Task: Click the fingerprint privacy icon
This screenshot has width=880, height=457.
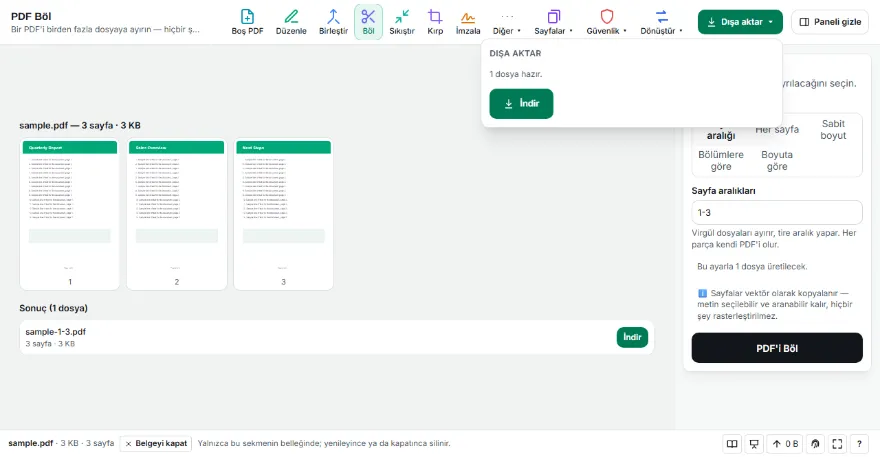Action: coord(815,444)
